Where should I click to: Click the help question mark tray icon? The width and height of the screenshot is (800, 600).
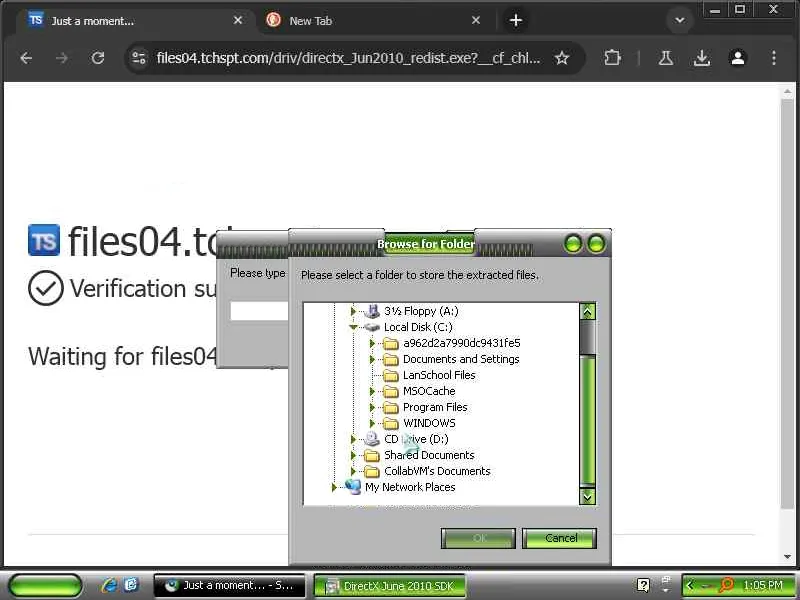click(644, 585)
